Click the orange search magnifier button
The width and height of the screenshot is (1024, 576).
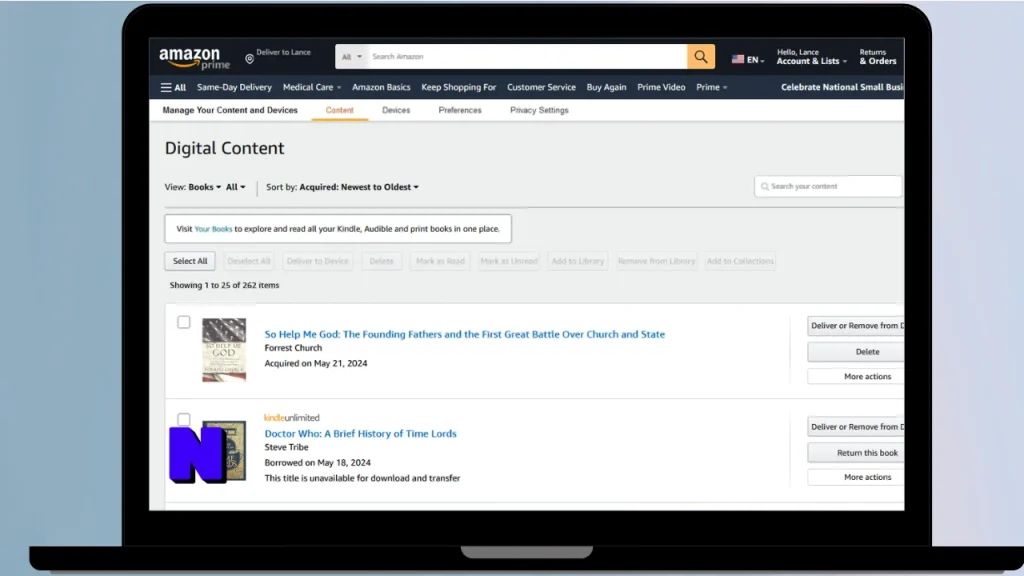pyautogui.click(x=701, y=57)
